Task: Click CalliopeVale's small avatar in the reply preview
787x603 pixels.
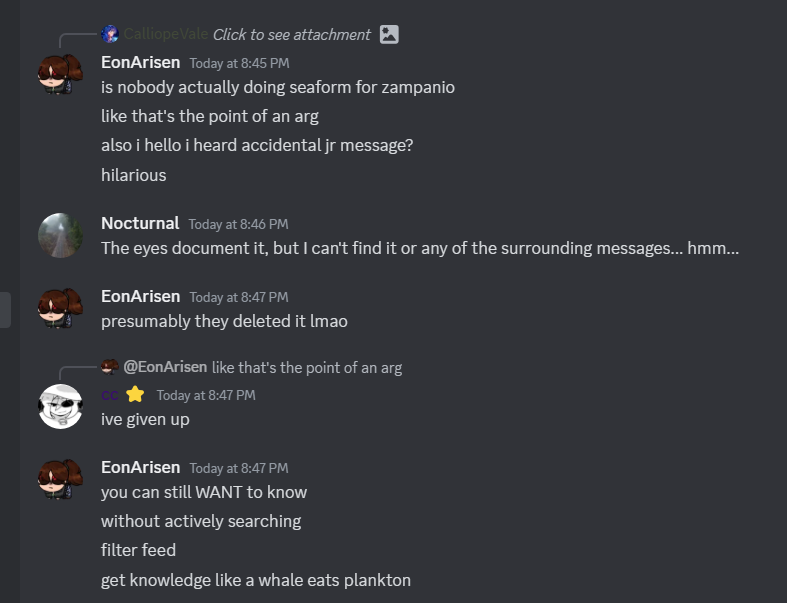Action: 110,35
